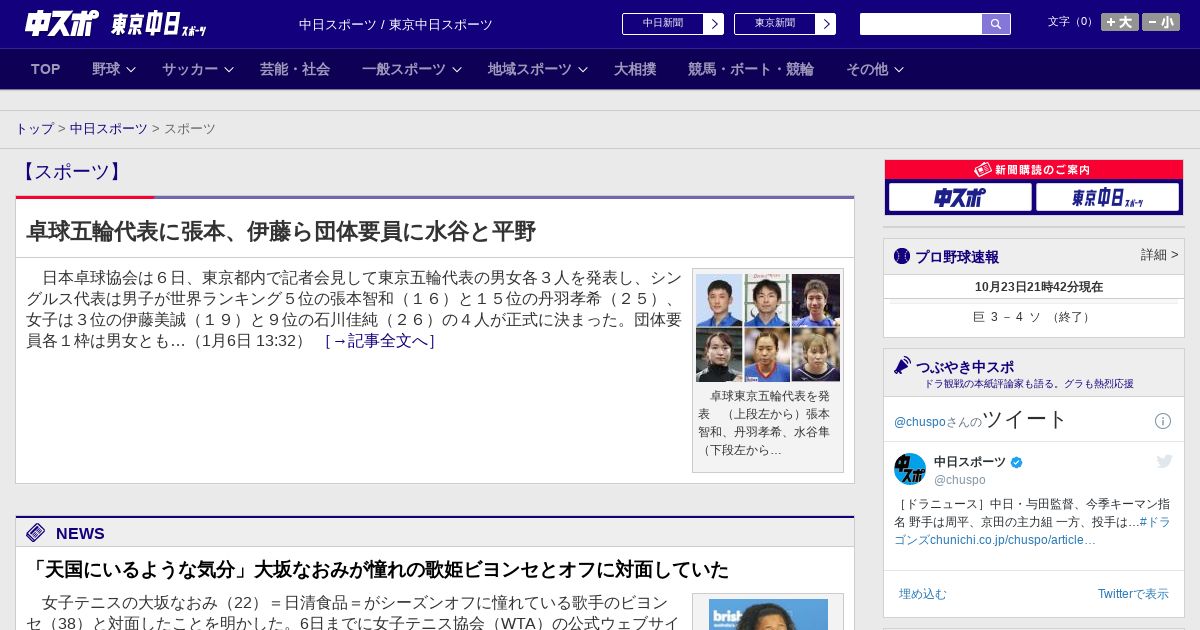Expand the 地域スポーツ dropdown chevron
Viewport: 1200px width, 630px height.
pyautogui.click(x=583, y=70)
